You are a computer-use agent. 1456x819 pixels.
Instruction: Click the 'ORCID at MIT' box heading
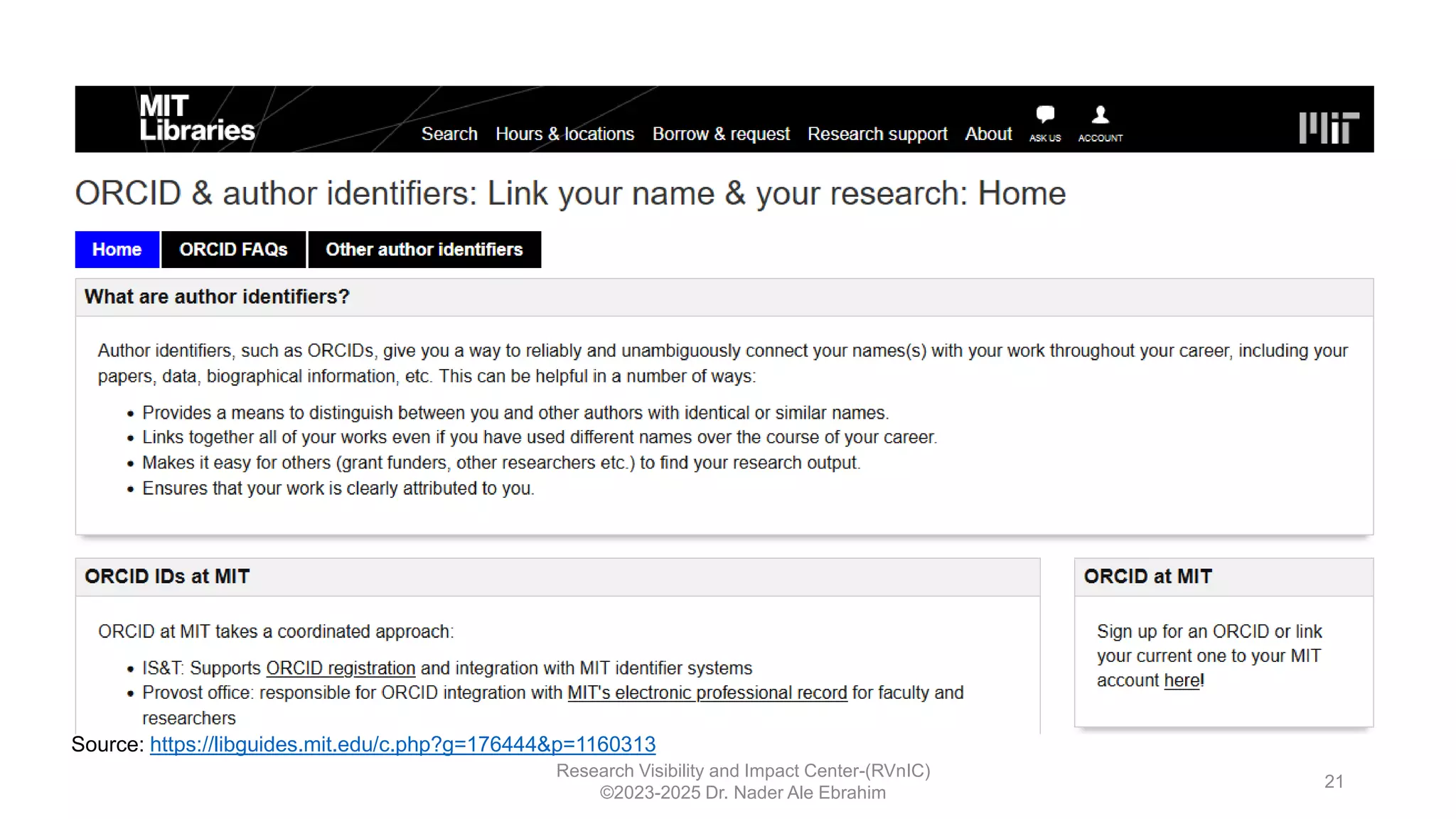pyautogui.click(x=1147, y=577)
